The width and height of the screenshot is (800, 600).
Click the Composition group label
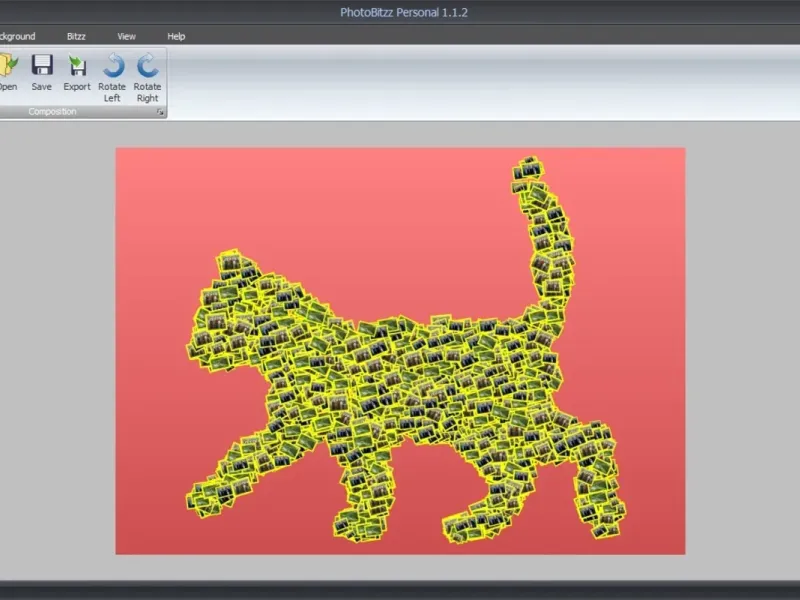pos(53,112)
